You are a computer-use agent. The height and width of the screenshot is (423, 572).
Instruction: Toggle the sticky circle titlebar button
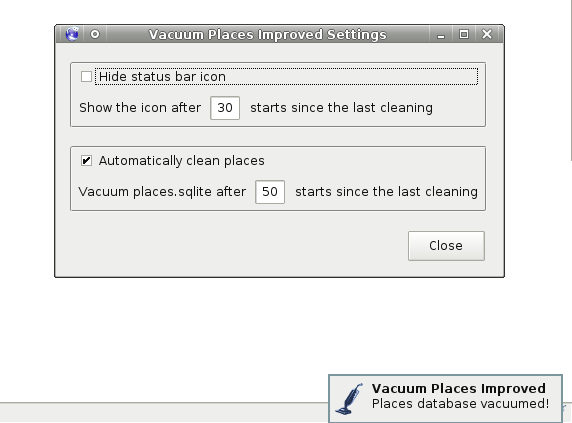(x=95, y=34)
